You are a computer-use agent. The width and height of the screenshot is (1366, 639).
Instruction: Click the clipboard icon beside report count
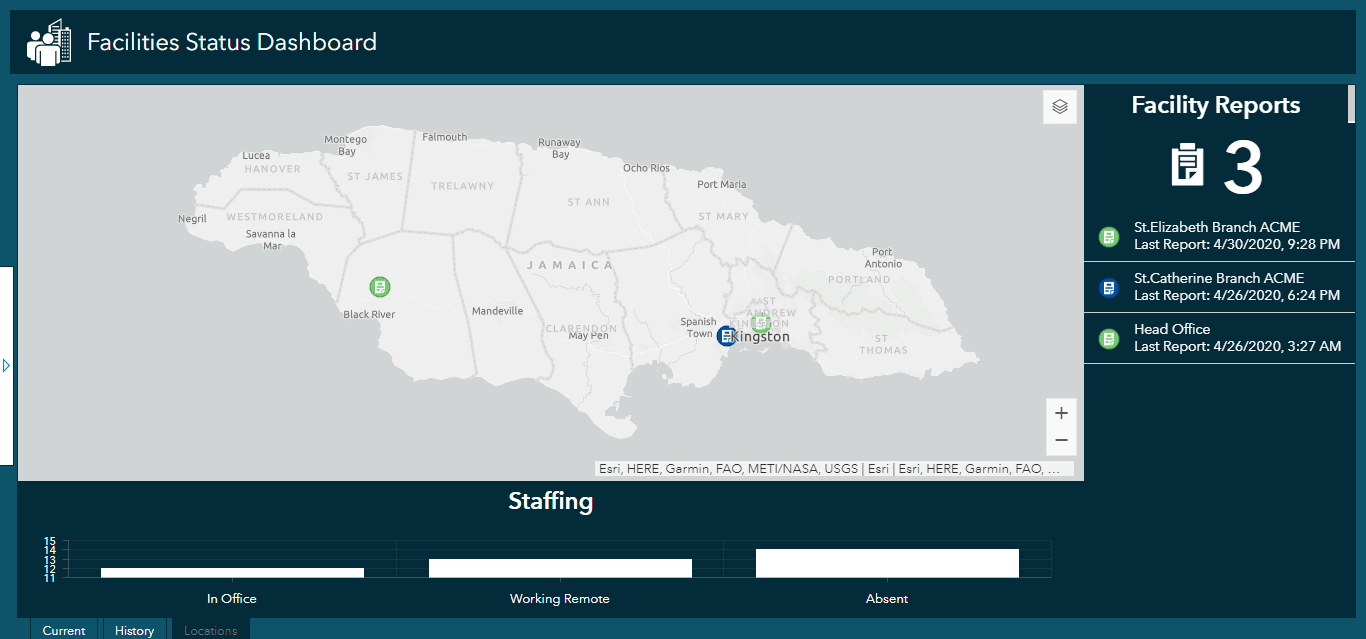(1188, 165)
